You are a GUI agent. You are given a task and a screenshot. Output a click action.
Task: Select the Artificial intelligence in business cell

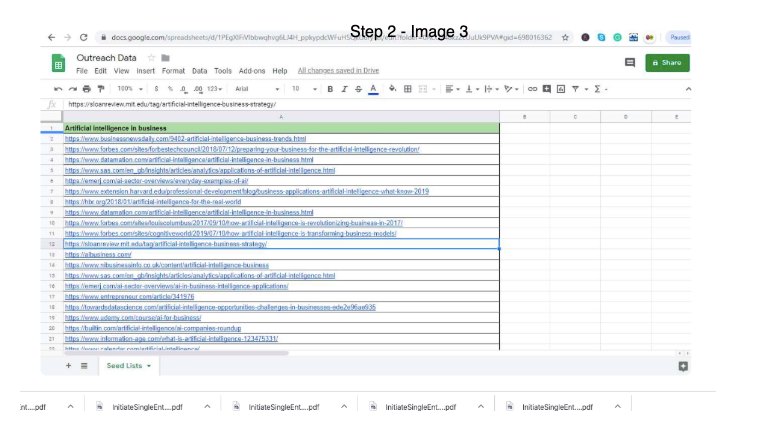coord(281,128)
